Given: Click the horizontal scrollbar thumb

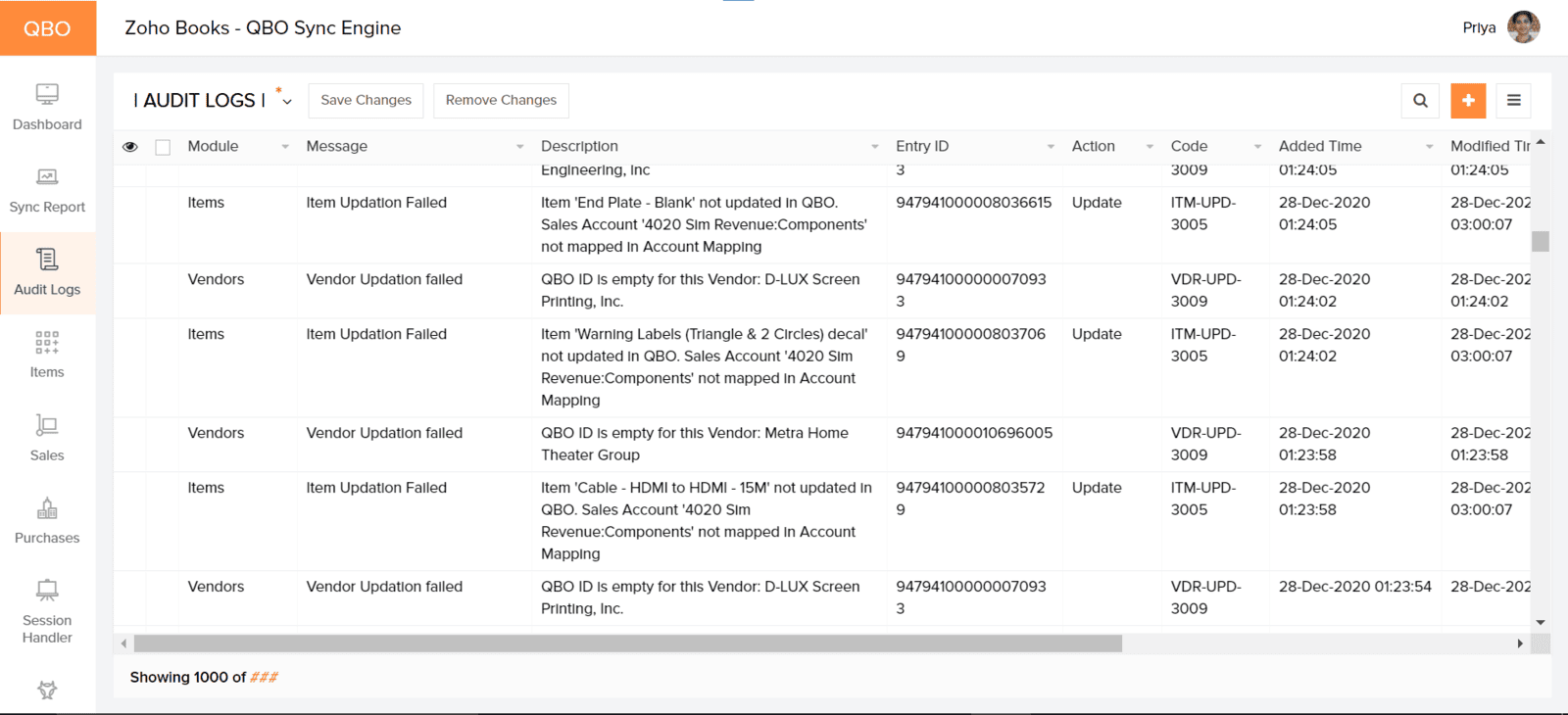Looking at the screenshot, I should point(628,643).
